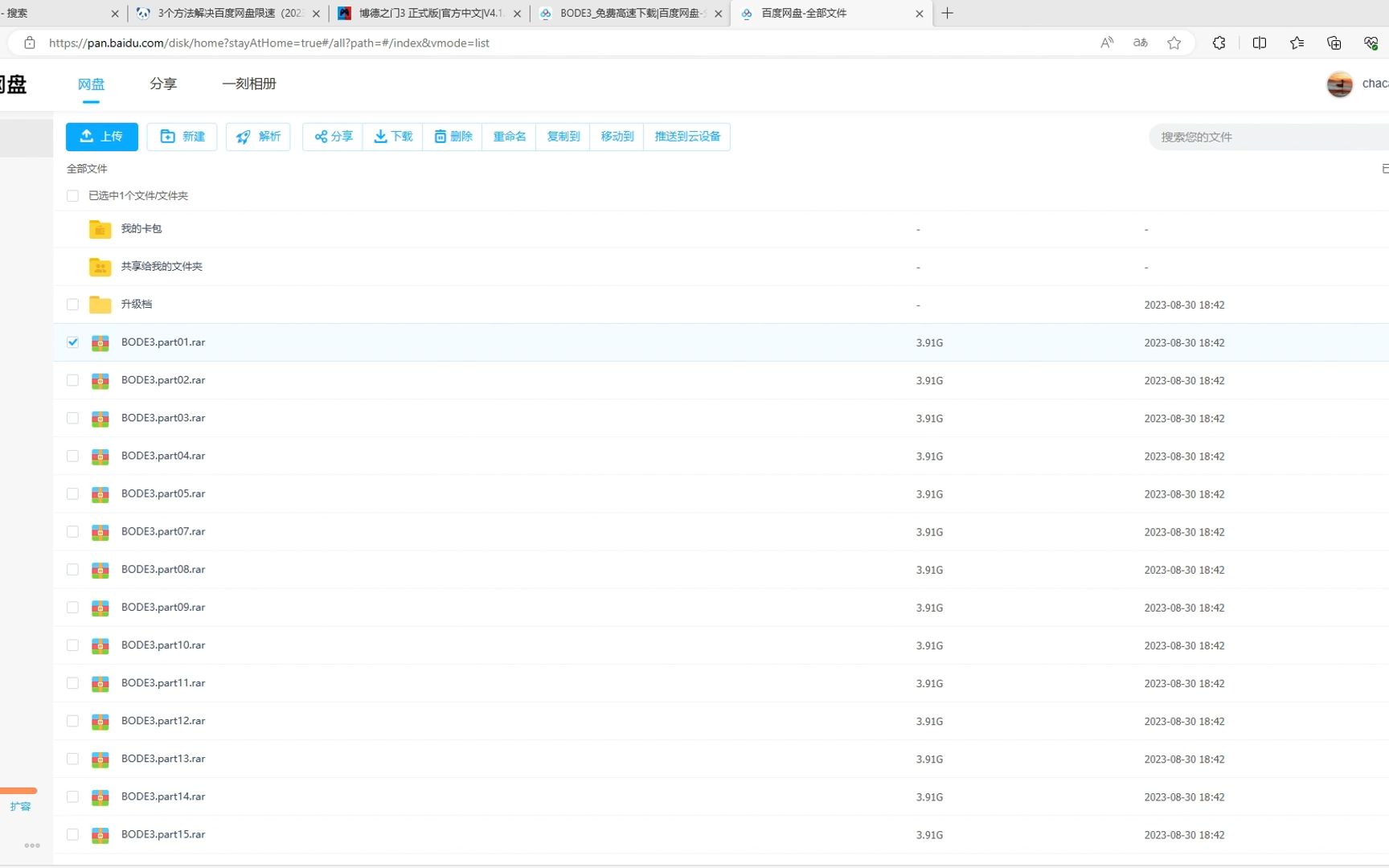Screen dimensions: 1389x868
Task: Click the BODE3.part08.rar archive icon
Action: (100, 570)
